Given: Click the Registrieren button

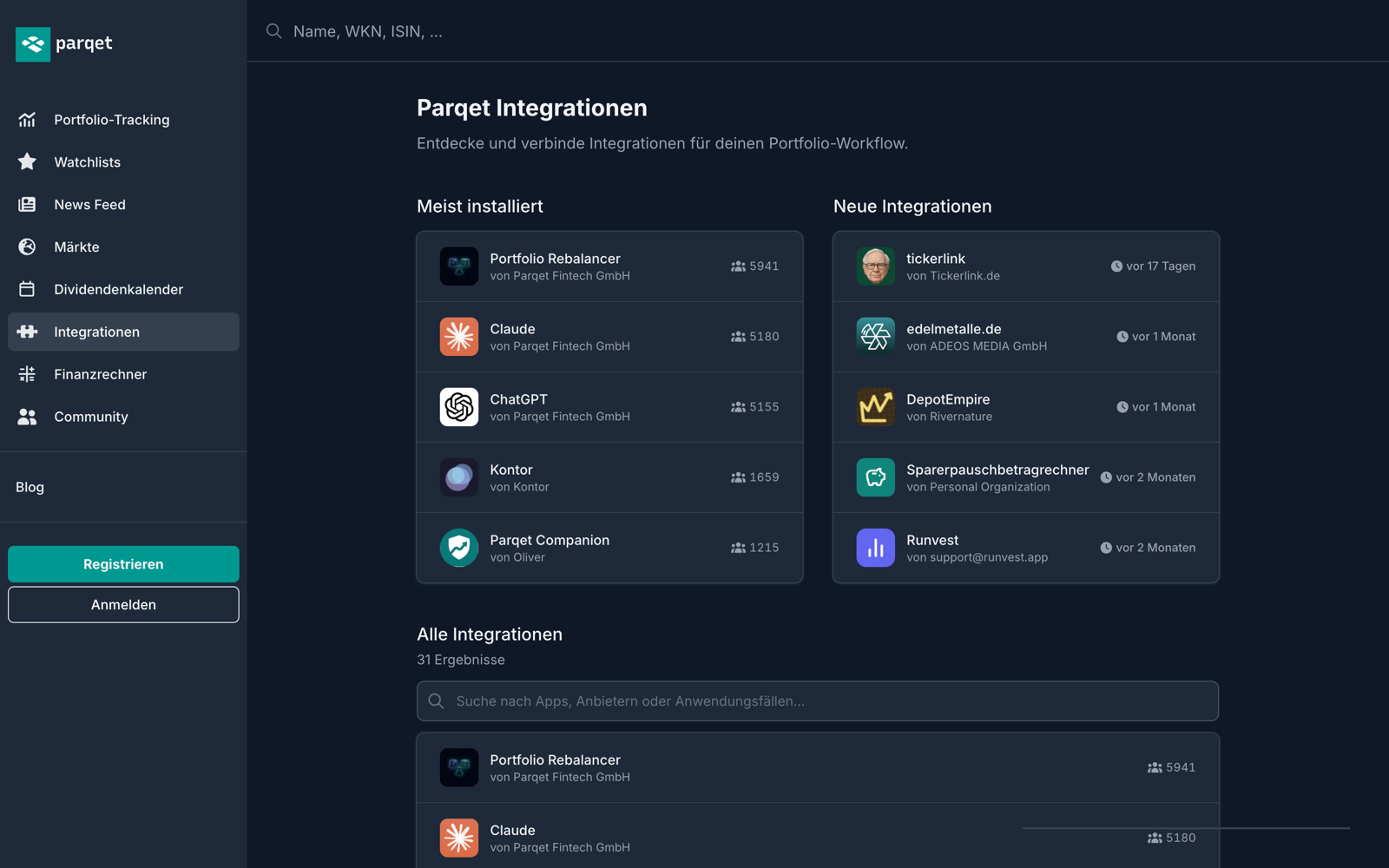Looking at the screenshot, I should point(123,564).
